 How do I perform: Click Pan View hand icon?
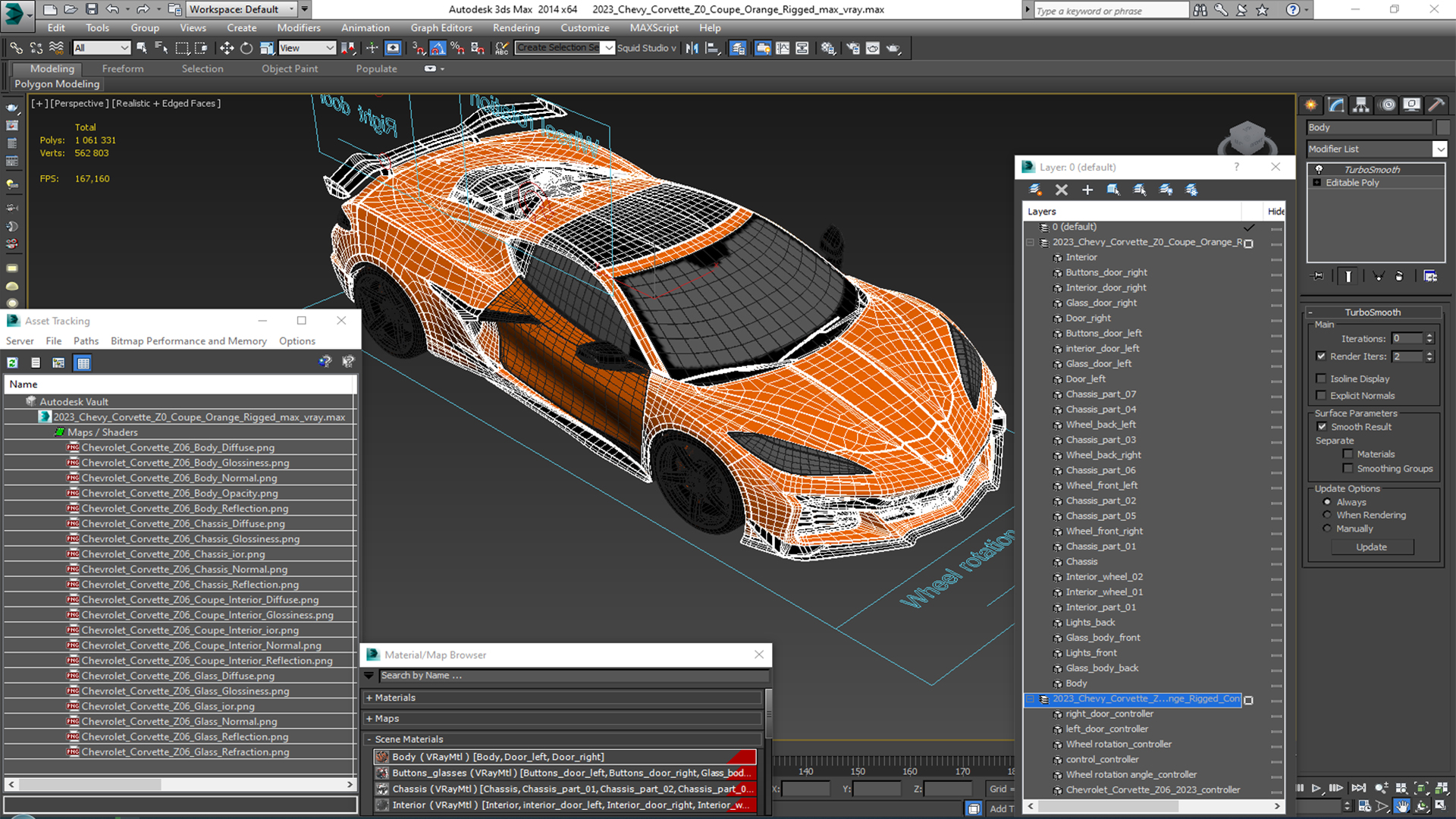click(1402, 806)
